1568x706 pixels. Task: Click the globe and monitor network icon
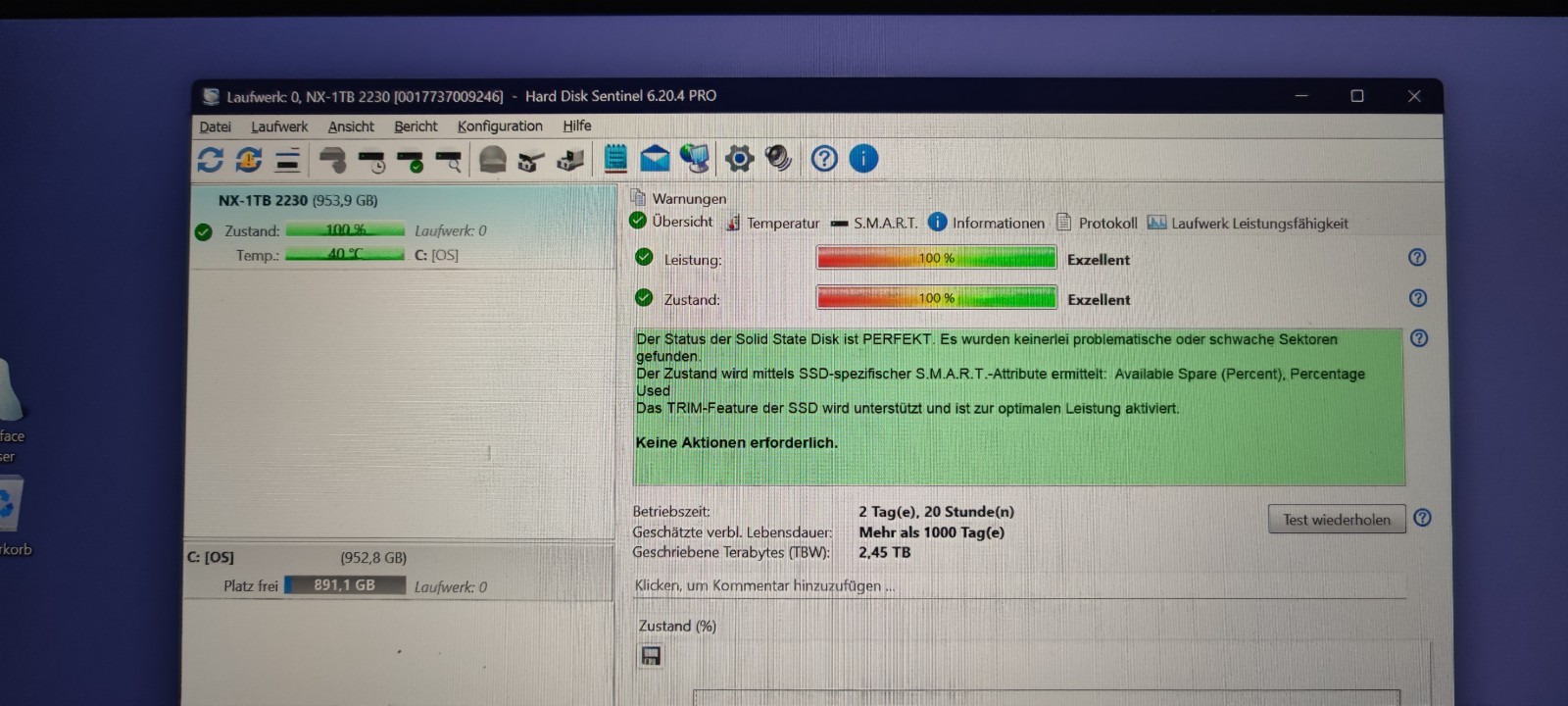click(x=695, y=158)
